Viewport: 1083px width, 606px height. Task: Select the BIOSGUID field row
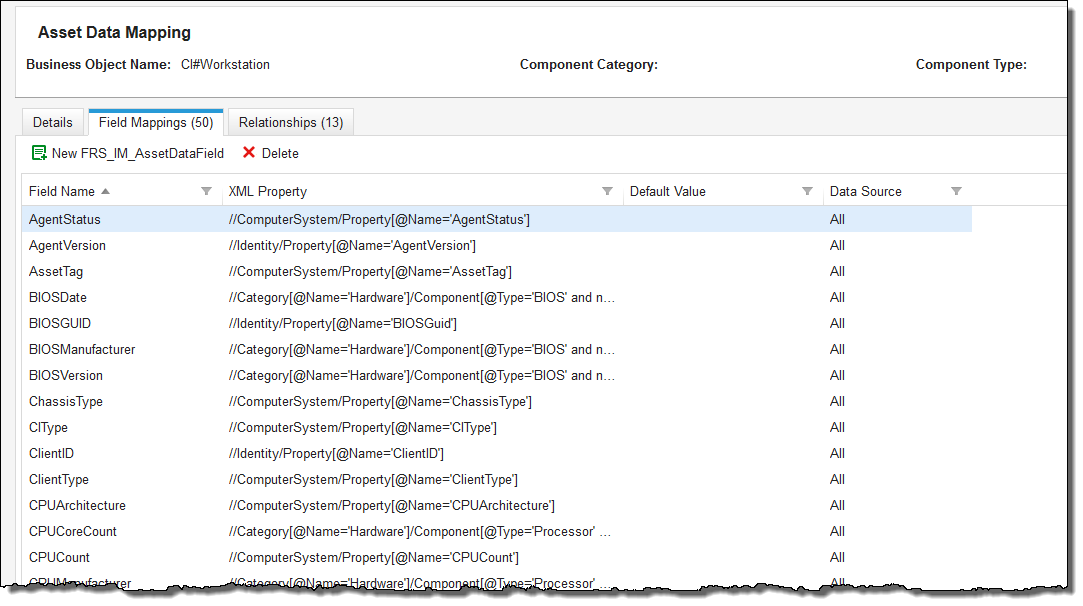coord(60,323)
